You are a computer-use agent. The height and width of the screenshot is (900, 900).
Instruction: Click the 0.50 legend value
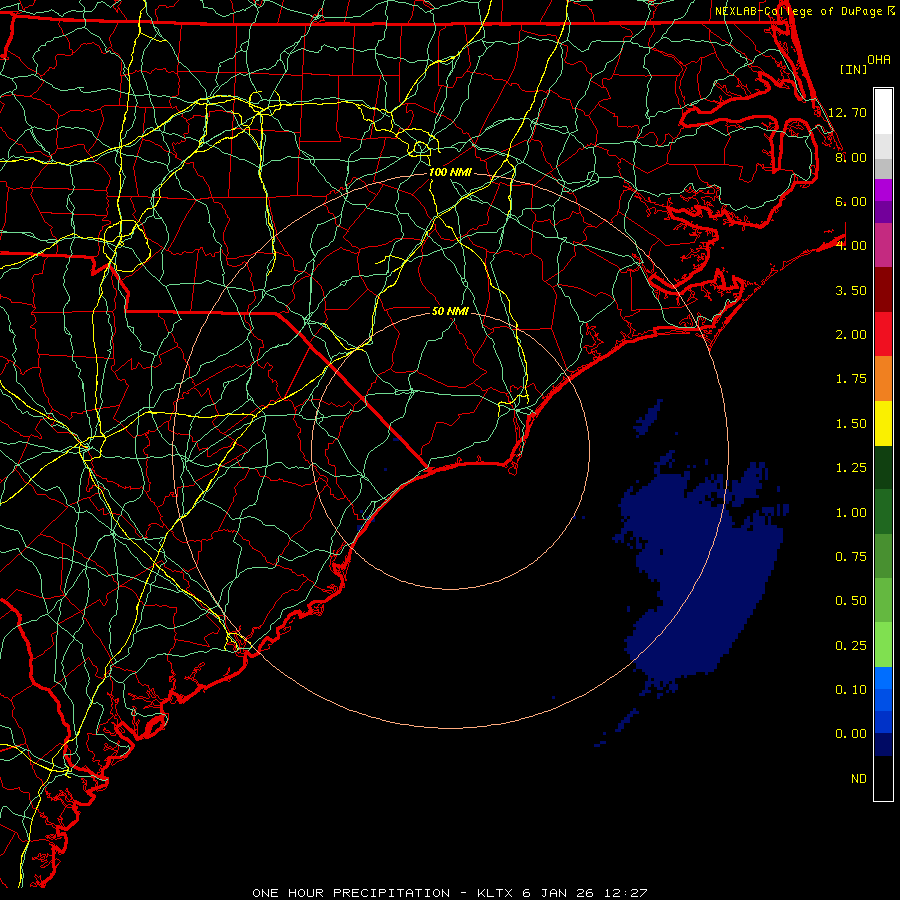click(851, 601)
